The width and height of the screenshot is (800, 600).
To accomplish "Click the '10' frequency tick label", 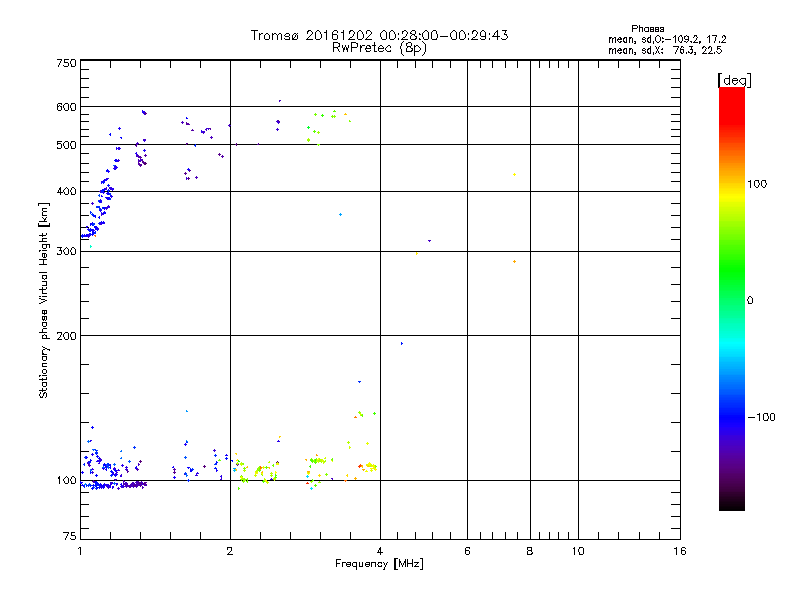I will [578, 551].
